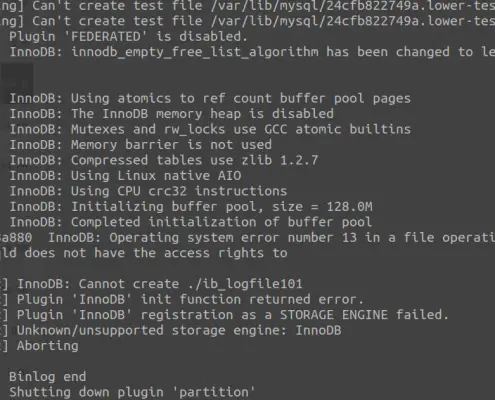The height and width of the screenshot is (400, 495).
Task: Click the "Mutexes and rw_locks" log line
Action: (x=210, y=129)
